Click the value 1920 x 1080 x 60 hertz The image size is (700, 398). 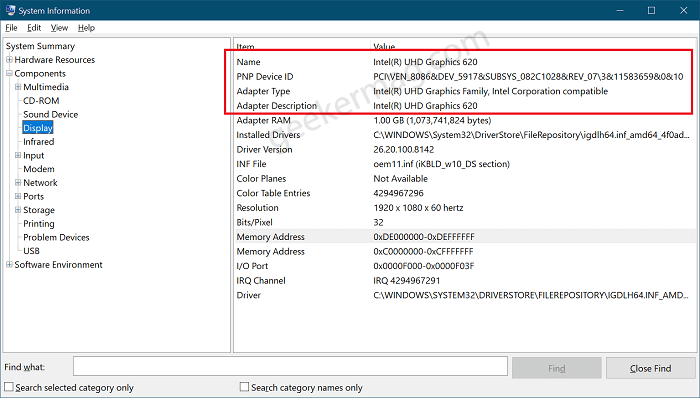click(418, 208)
